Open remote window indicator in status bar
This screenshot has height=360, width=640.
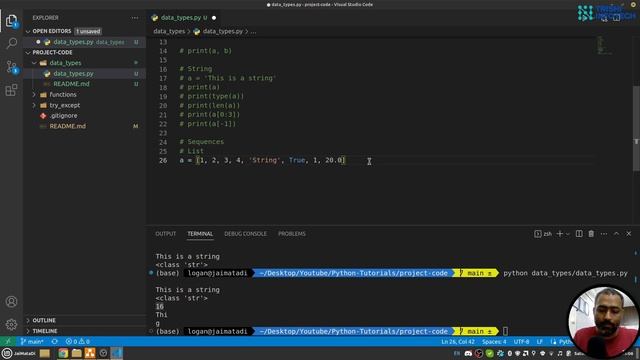coord(8,341)
